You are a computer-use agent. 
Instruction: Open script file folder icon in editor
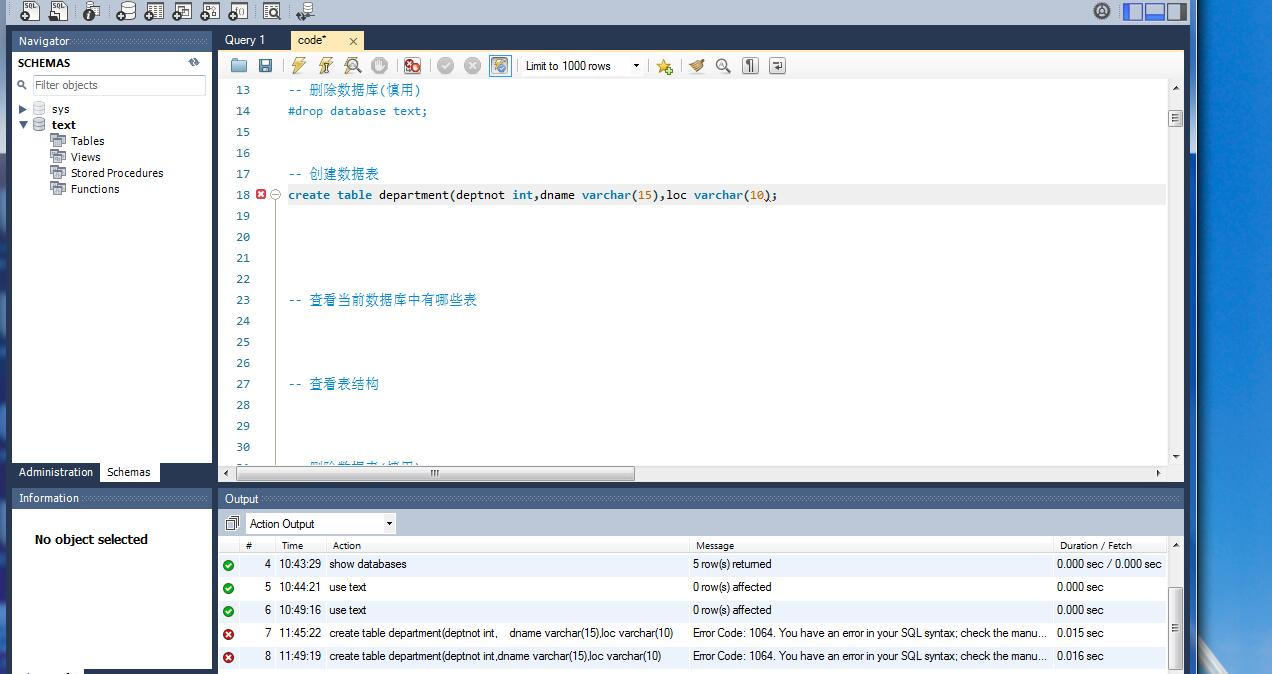click(x=239, y=66)
